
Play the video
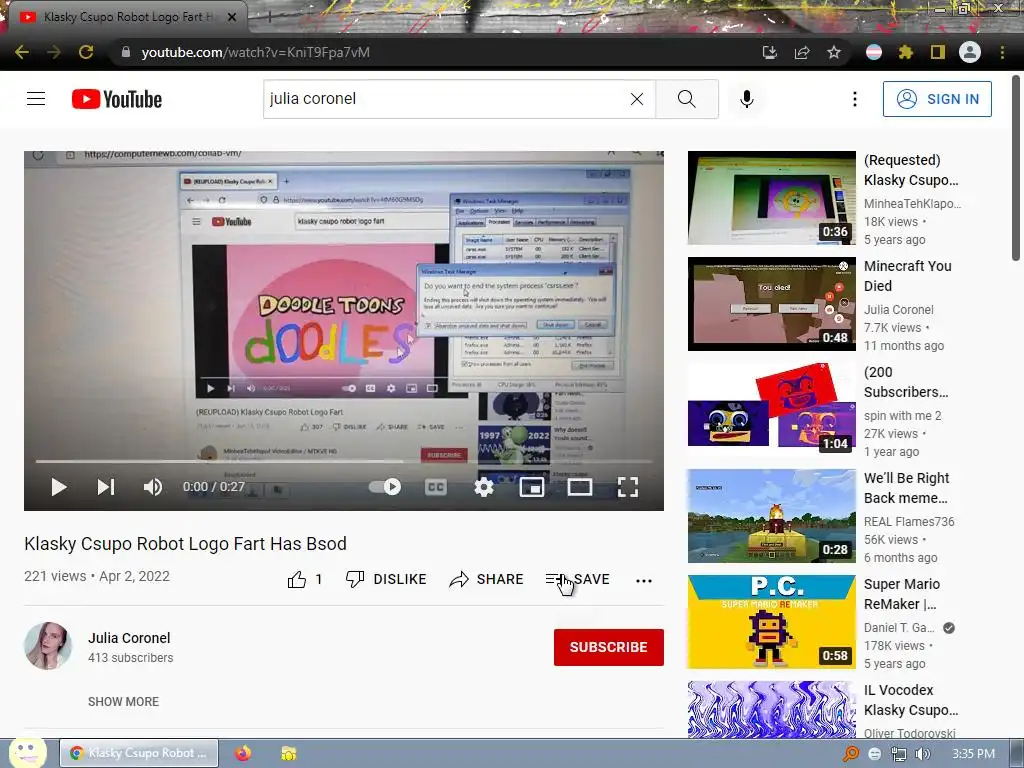pos(59,487)
